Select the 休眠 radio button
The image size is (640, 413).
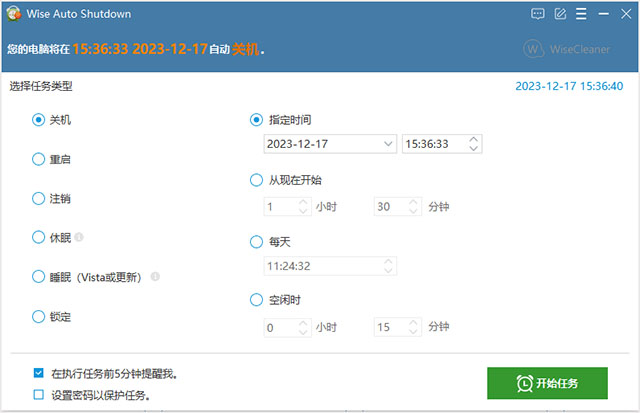(x=38, y=237)
